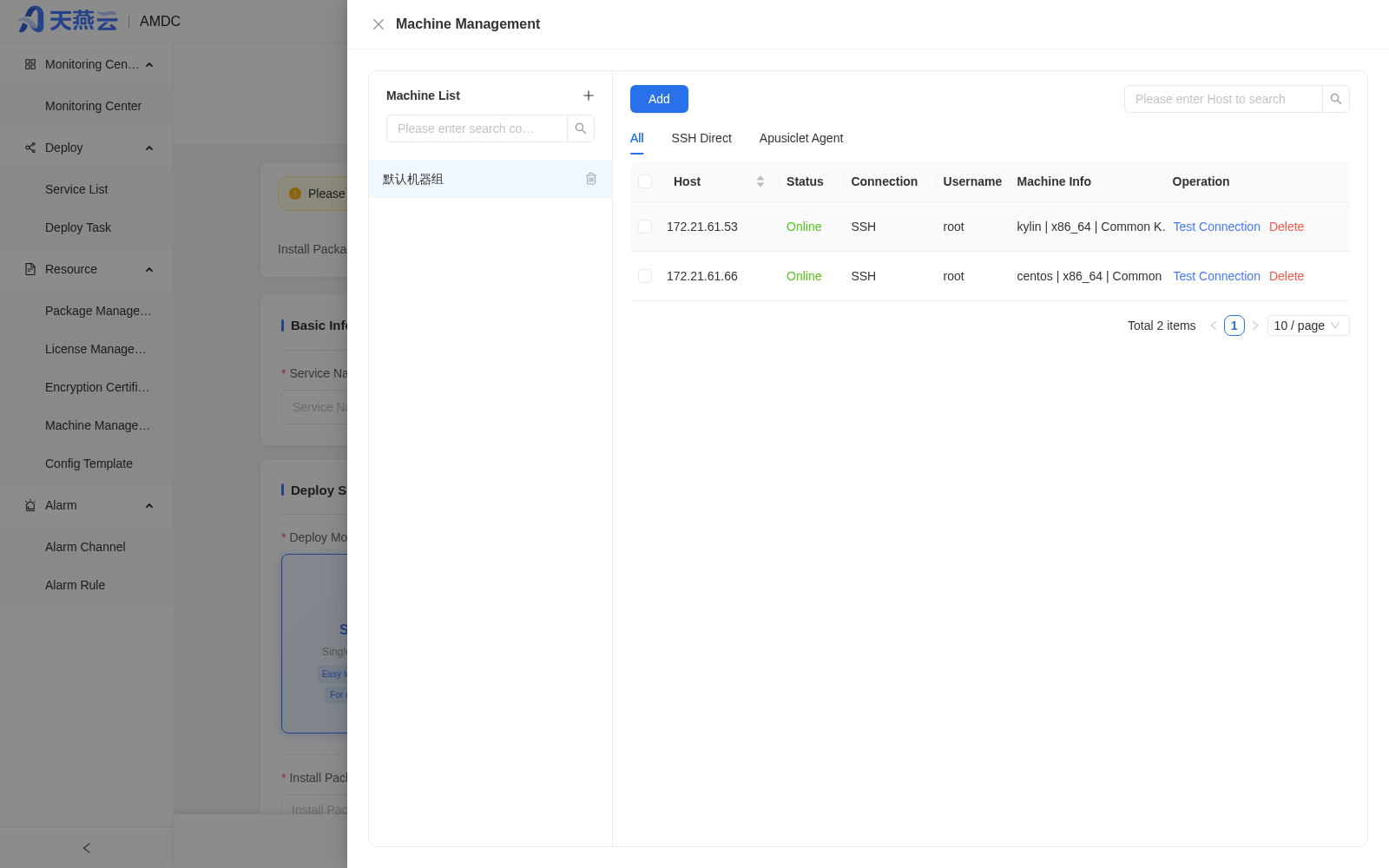Delete the 默认机器组 group with trash icon
Image resolution: width=1389 pixels, height=868 pixels.
point(591,179)
